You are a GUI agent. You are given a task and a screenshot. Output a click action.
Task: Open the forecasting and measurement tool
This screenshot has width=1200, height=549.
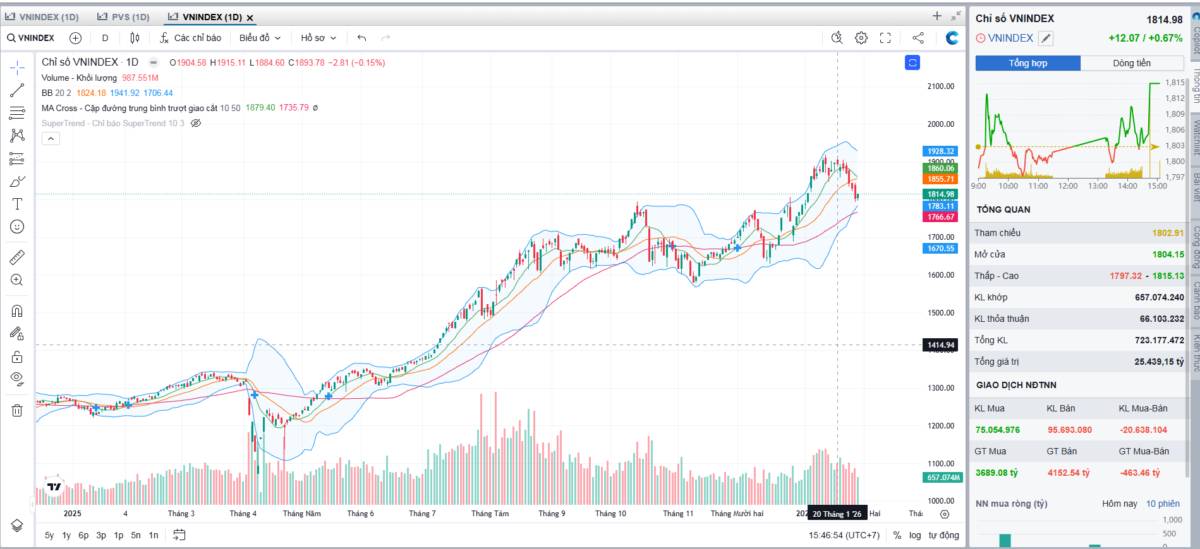[17, 159]
